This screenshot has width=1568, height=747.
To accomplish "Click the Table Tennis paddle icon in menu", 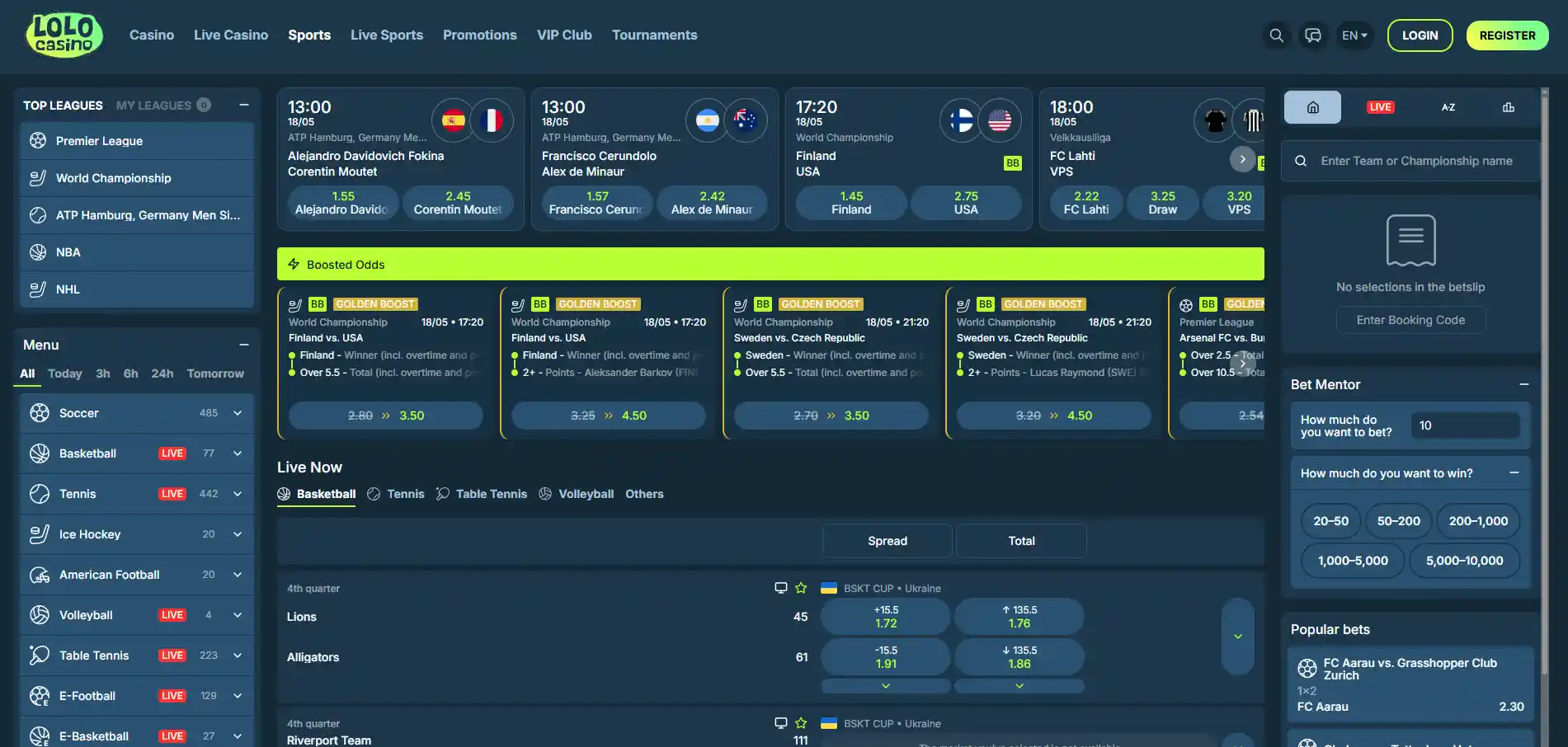I will tap(40, 655).
